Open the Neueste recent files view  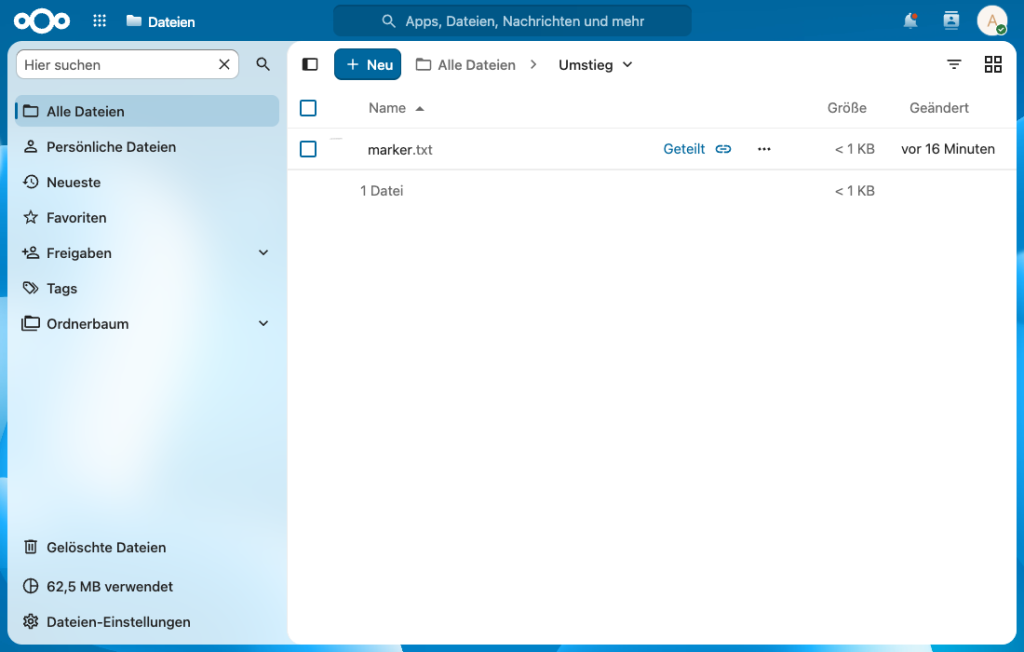tap(148, 182)
